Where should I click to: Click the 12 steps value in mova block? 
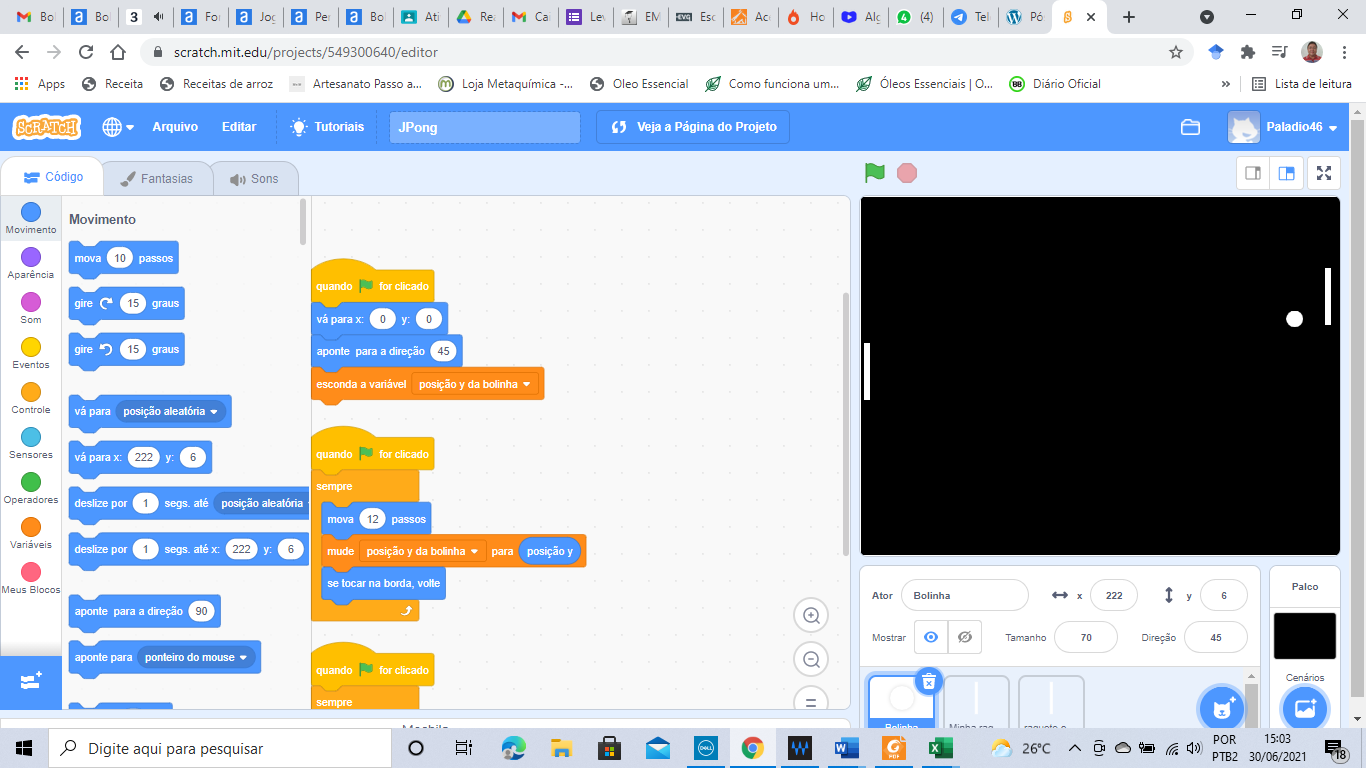click(x=373, y=519)
